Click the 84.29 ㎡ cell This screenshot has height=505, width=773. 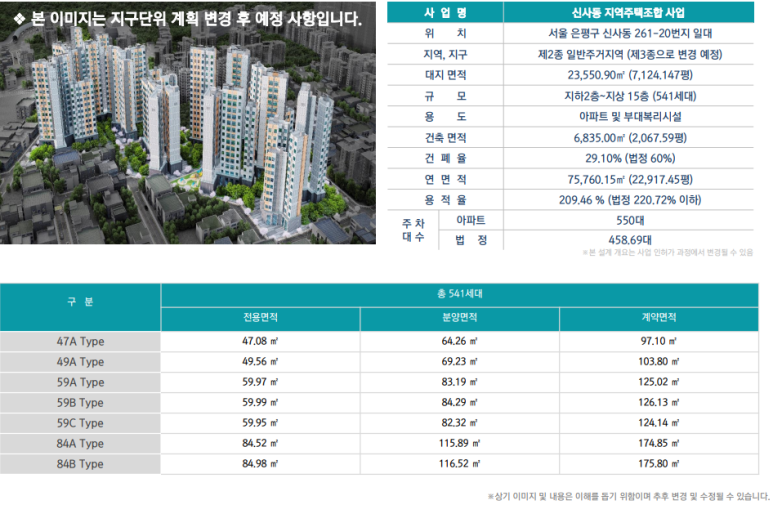coord(459,402)
